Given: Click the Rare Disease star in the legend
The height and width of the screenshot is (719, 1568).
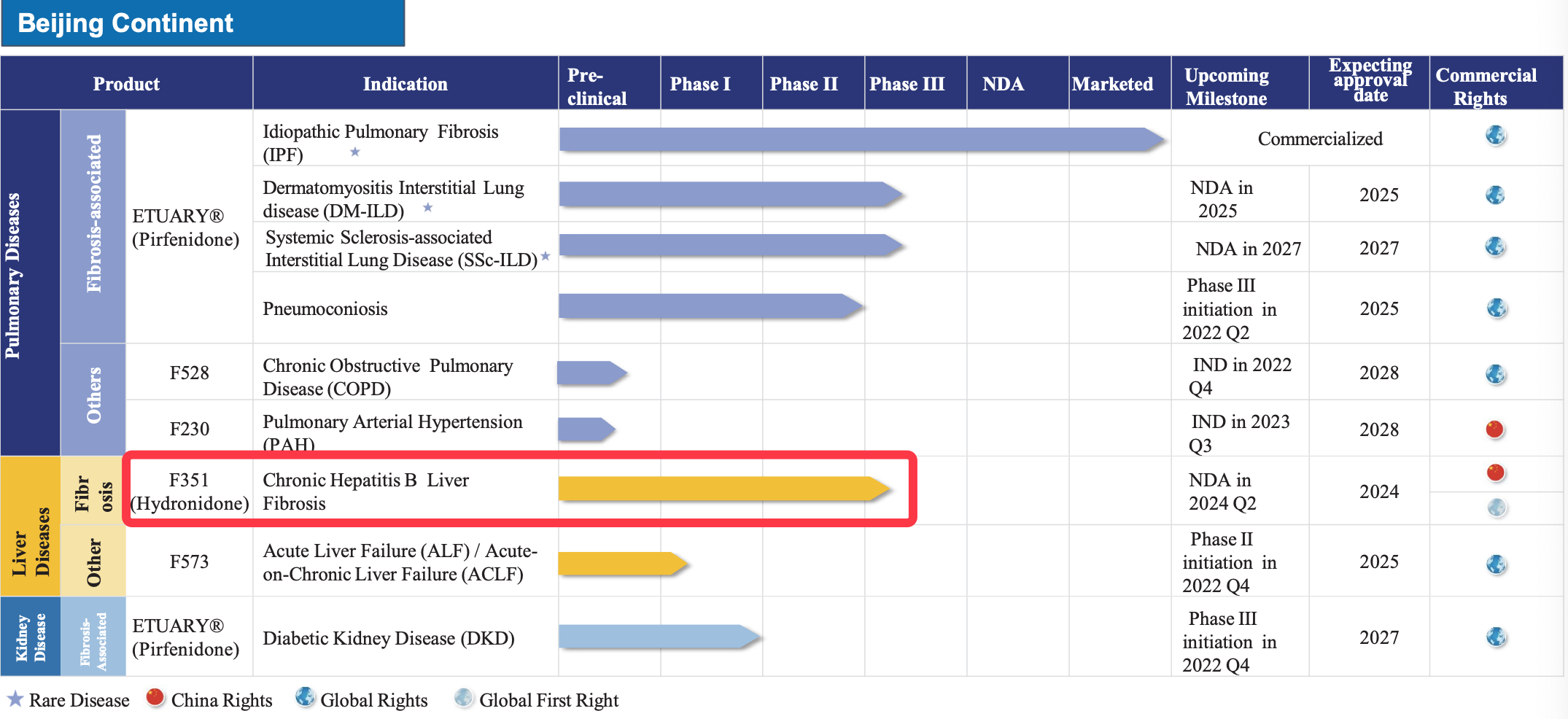Looking at the screenshot, I should (x=15, y=699).
